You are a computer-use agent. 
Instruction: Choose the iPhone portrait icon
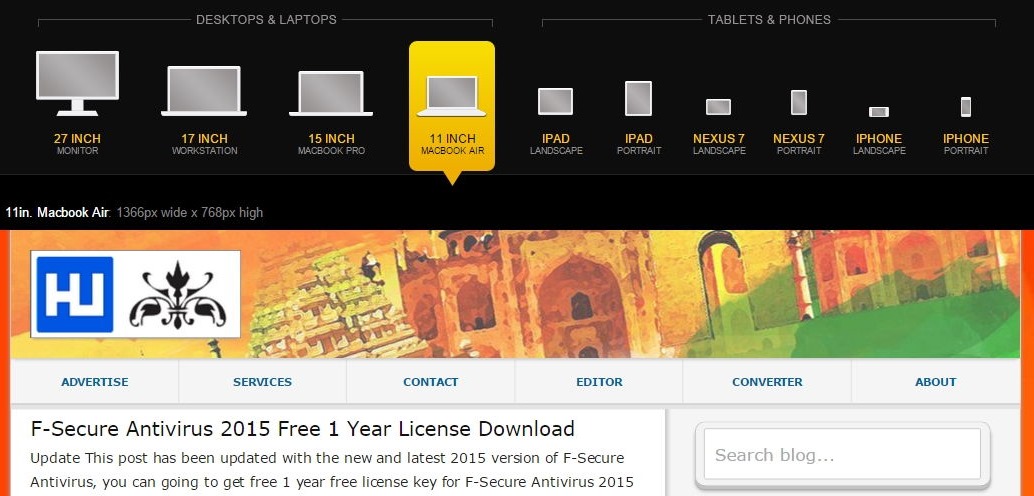[965, 107]
